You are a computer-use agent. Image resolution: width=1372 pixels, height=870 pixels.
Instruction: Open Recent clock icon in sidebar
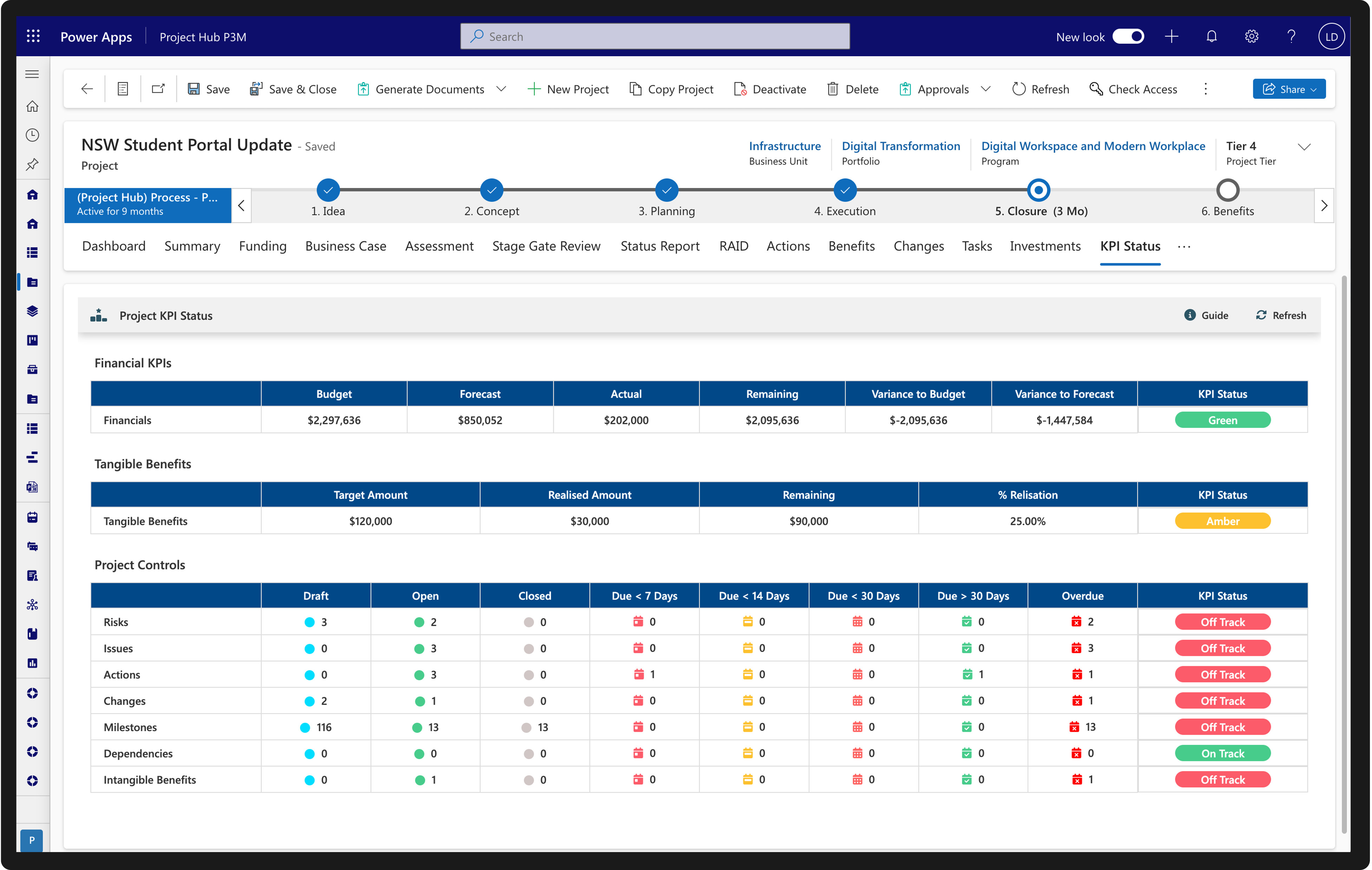click(32, 135)
